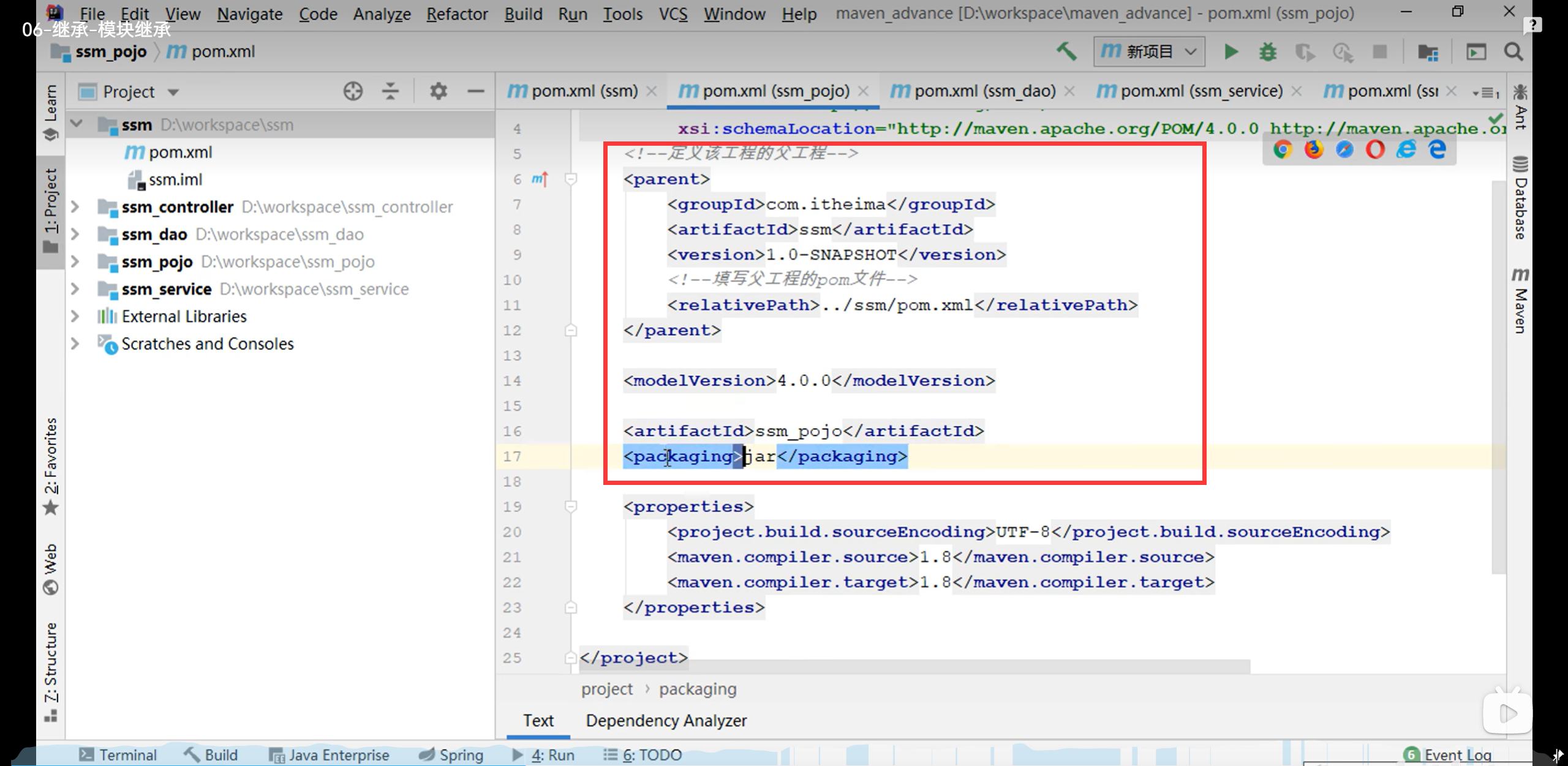Toggle fold for the parent tag
1568x766 pixels.
(571, 179)
